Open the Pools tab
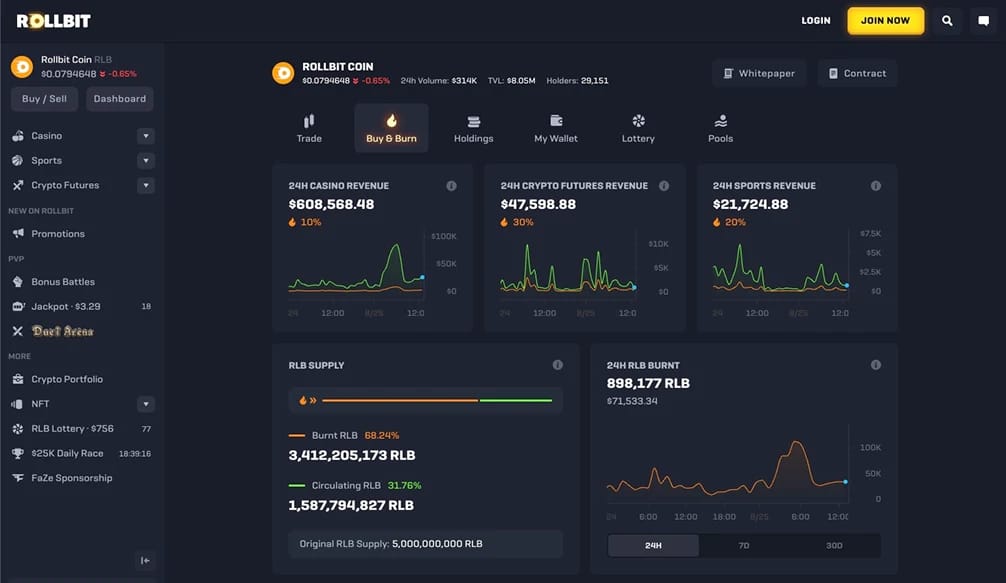Image resolution: width=1006 pixels, height=583 pixels. [x=720, y=128]
